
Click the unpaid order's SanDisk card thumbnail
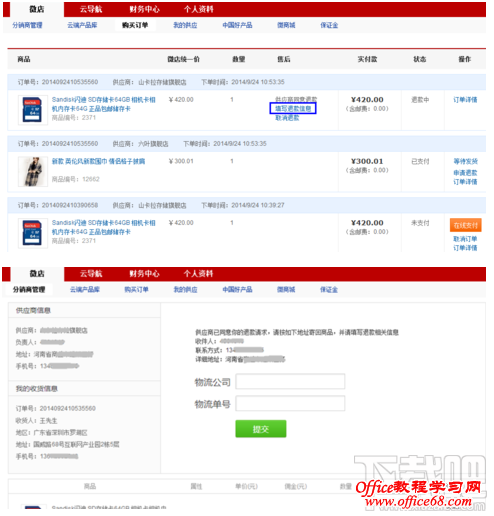(32, 233)
